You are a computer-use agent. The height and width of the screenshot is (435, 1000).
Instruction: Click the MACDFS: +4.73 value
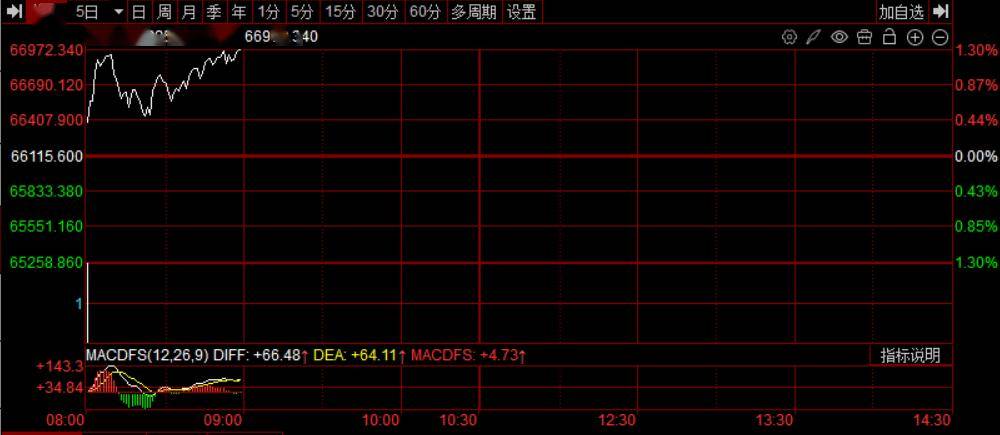[x=469, y=355]
